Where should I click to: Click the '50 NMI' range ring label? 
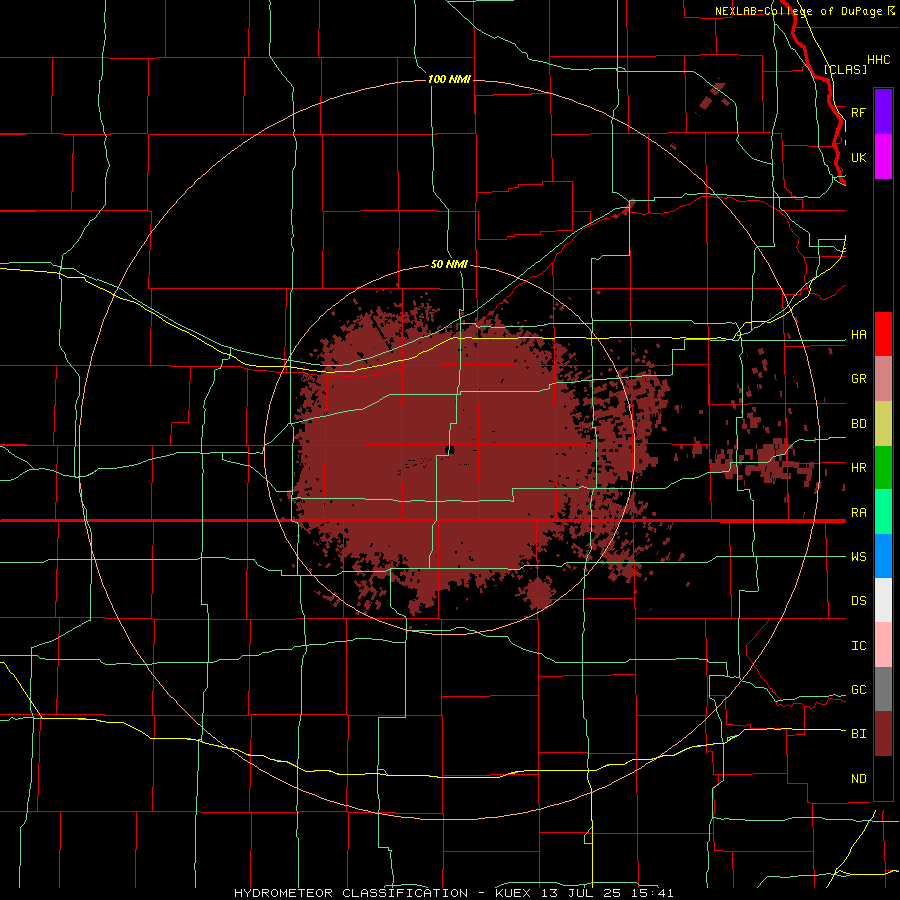click(x=449, y=265)
